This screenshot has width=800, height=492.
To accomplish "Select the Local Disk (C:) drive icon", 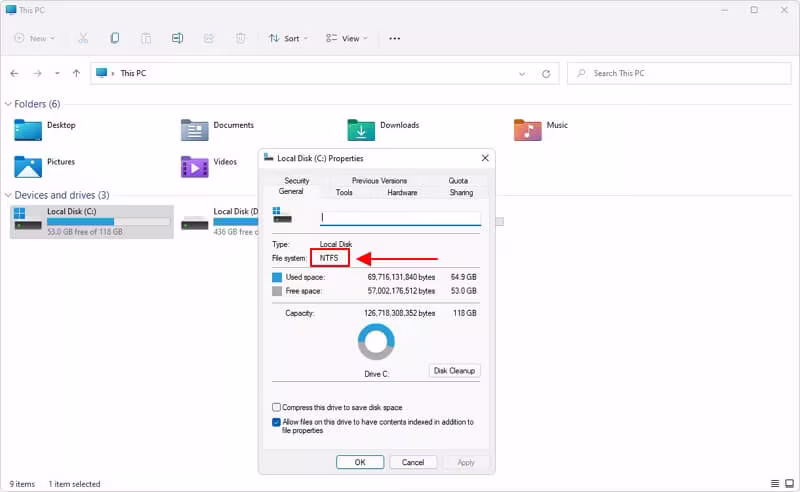I will (x=28, y=219).
